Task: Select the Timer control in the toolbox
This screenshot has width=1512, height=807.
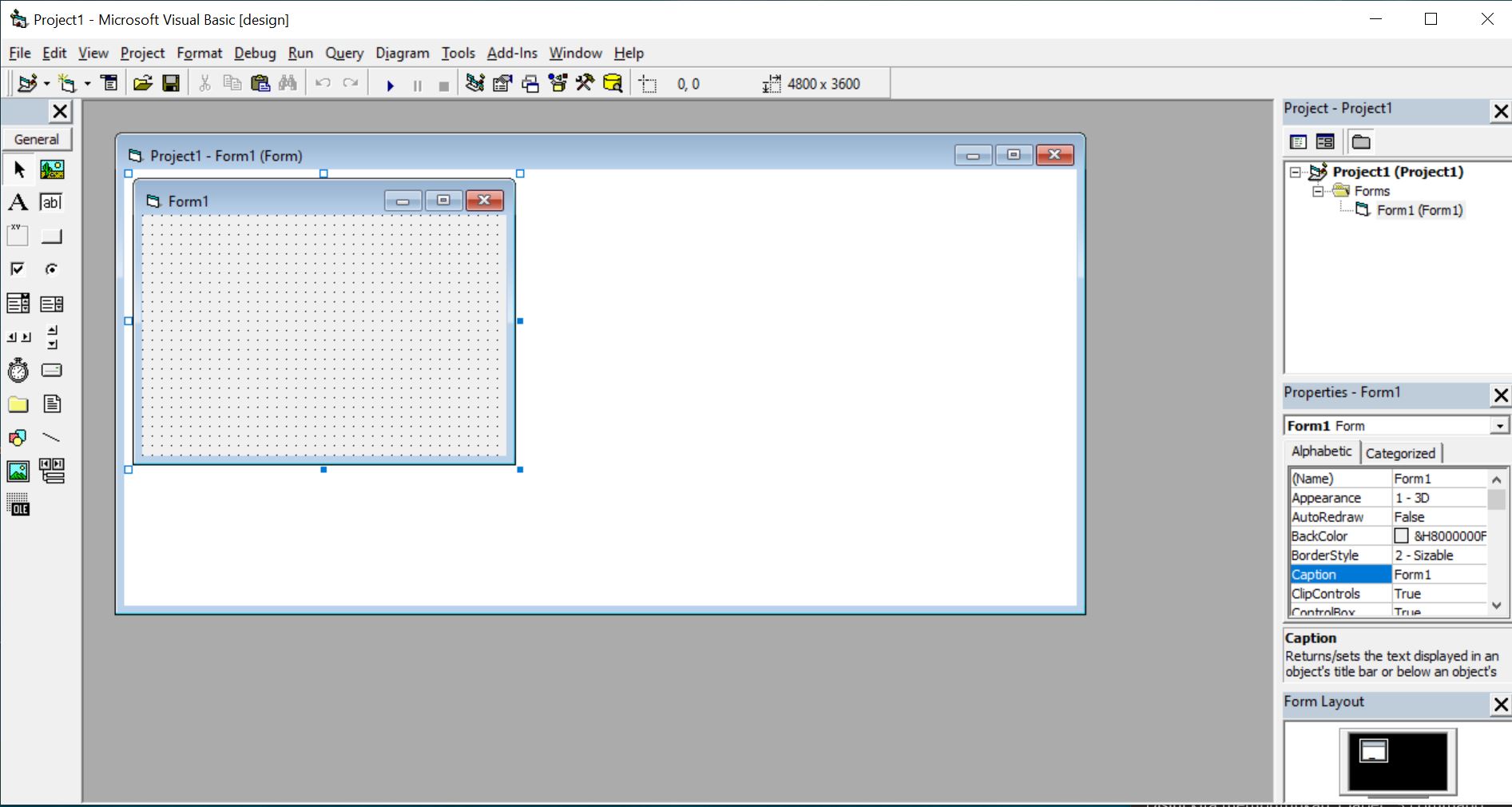Action: [x=17, y=370]
